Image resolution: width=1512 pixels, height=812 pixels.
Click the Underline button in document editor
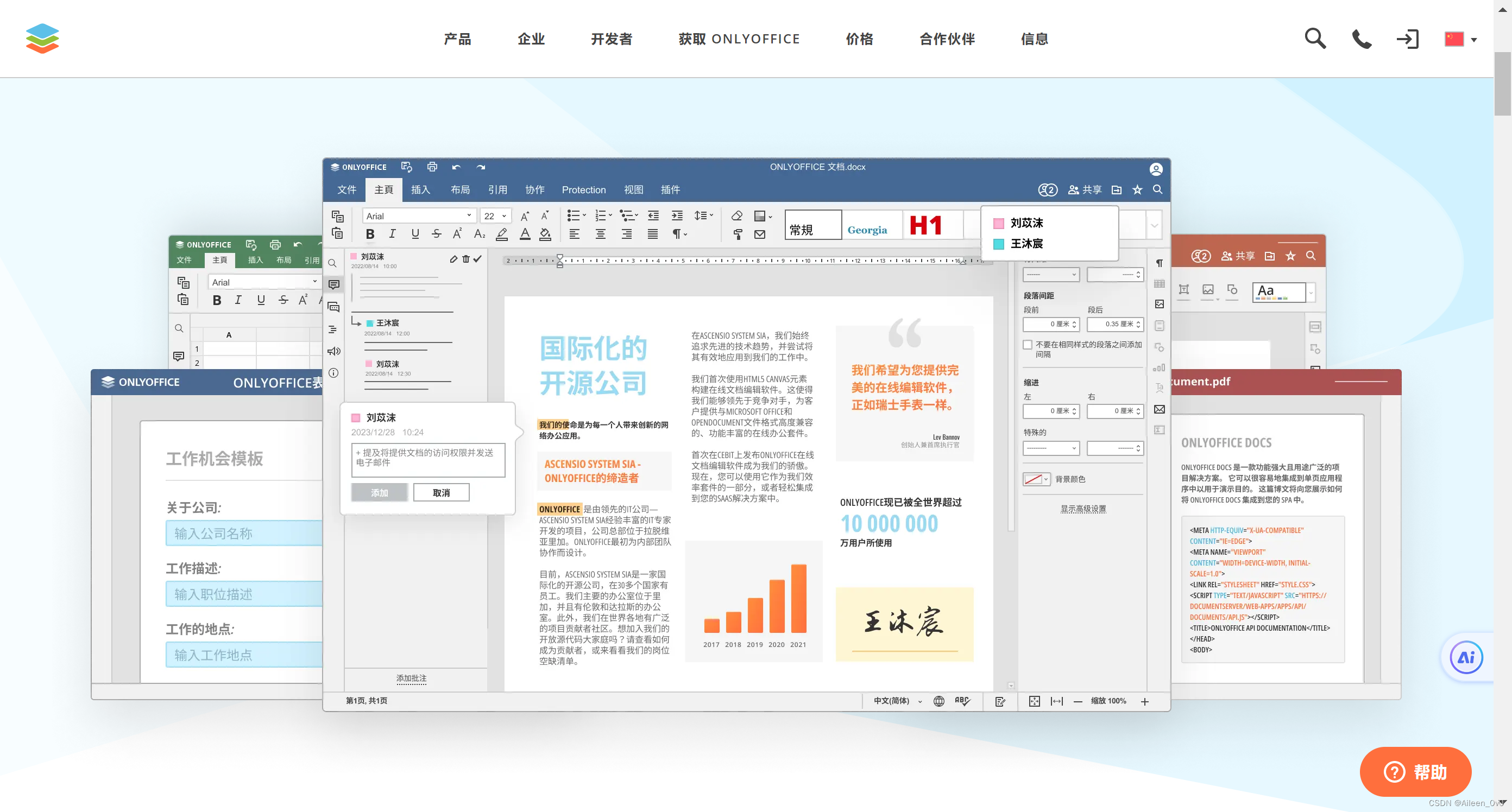pos(415,234)
